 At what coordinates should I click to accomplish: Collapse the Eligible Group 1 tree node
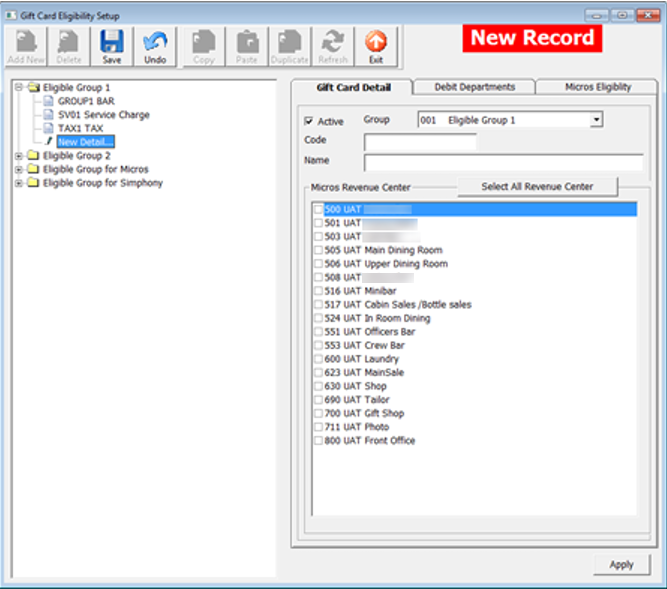point(18,88)
